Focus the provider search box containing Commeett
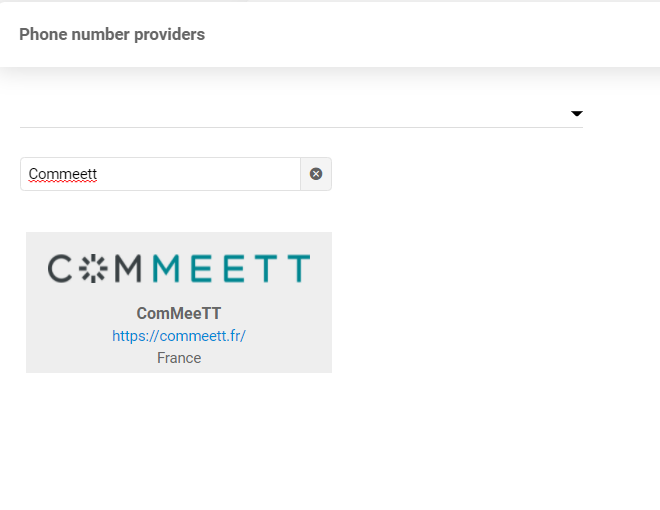 160,174
